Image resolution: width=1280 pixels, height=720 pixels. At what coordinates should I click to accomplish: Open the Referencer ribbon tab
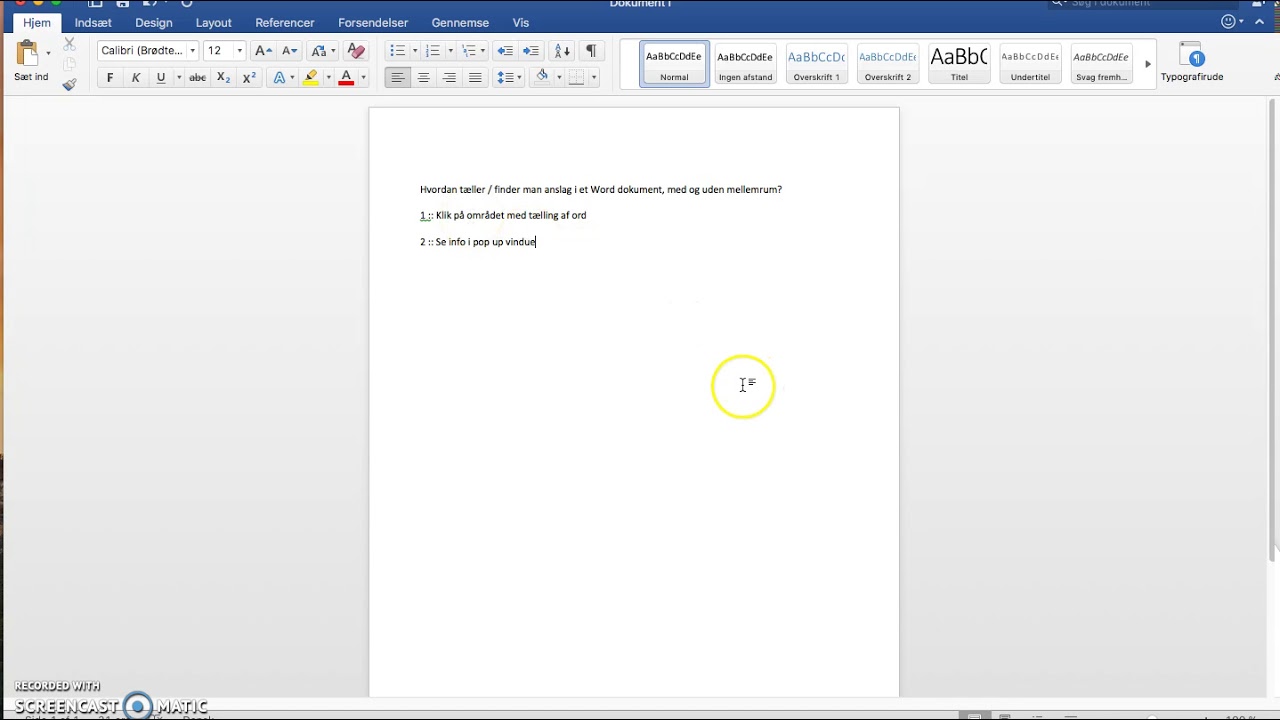285,22
